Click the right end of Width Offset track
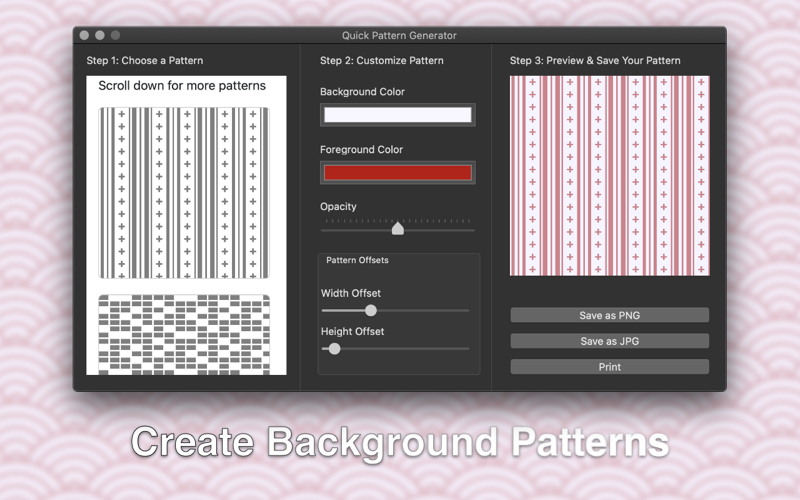Viewport: 800px width, 500px height. point(466,310)
